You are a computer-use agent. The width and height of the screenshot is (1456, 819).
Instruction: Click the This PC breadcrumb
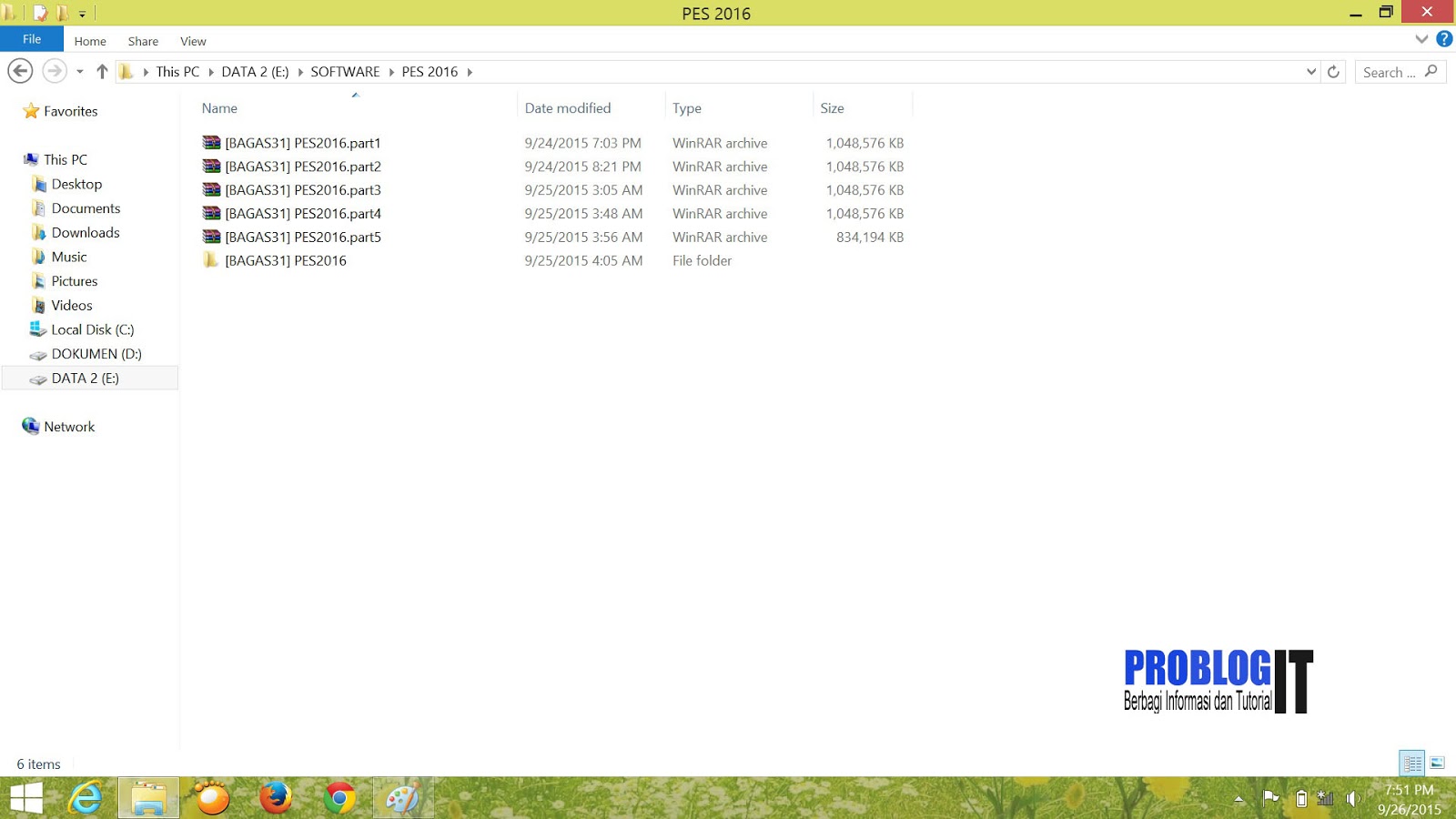[177, 72]
